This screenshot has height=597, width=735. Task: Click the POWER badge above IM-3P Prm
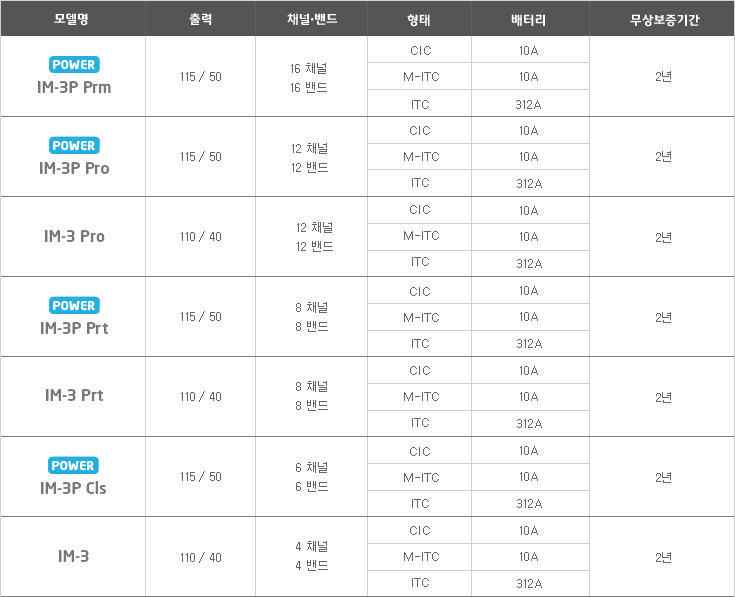pos(74,65)
